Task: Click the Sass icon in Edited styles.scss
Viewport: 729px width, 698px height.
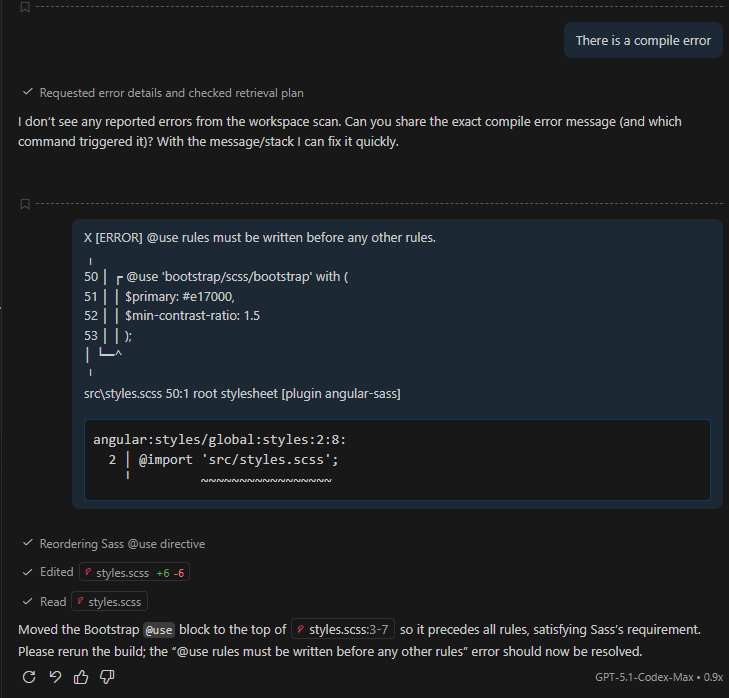Action: point(89,573)
